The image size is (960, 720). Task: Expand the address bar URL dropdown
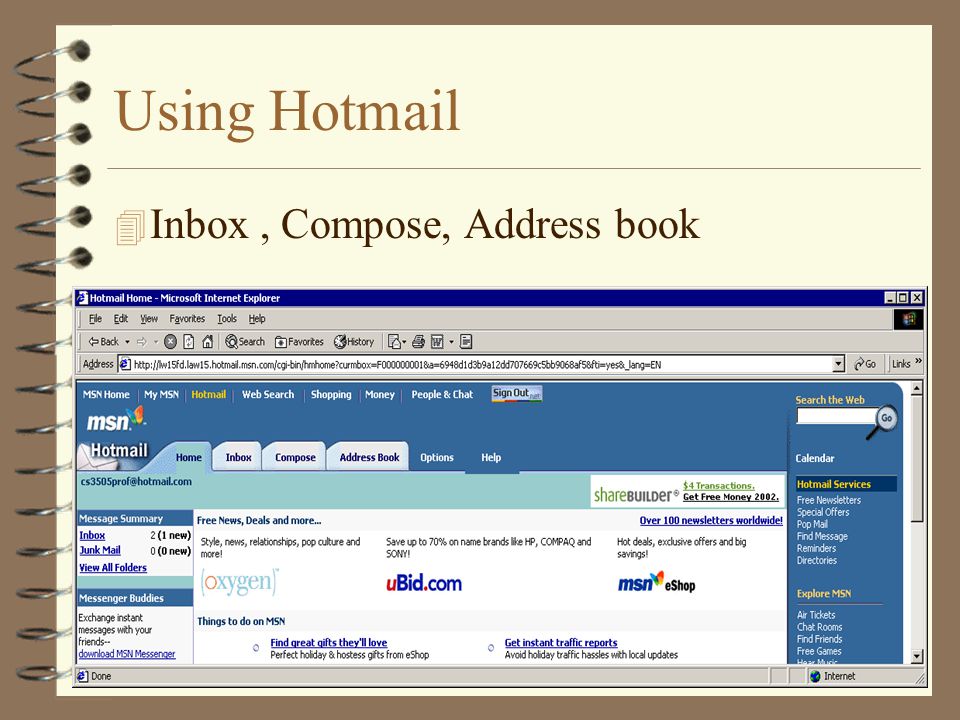point(839,364)
